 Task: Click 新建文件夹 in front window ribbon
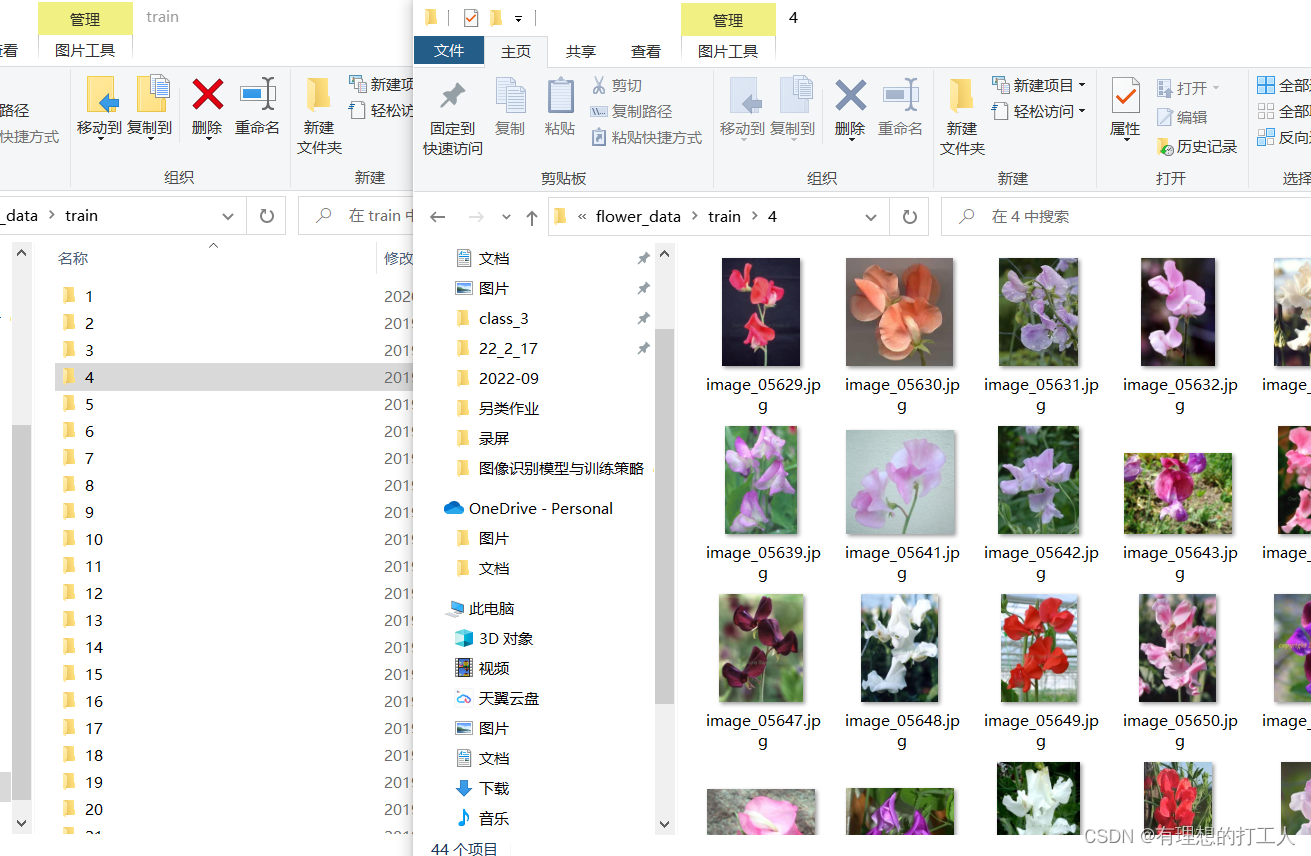[x=962, y=118]
